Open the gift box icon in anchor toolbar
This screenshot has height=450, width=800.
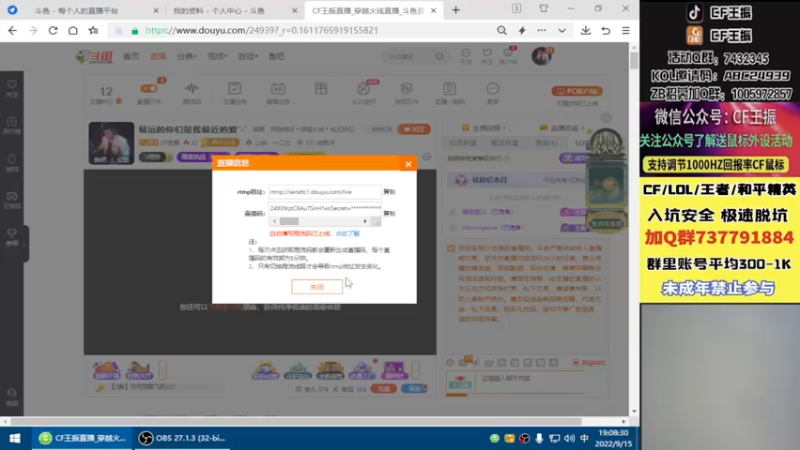click(321, 90)
